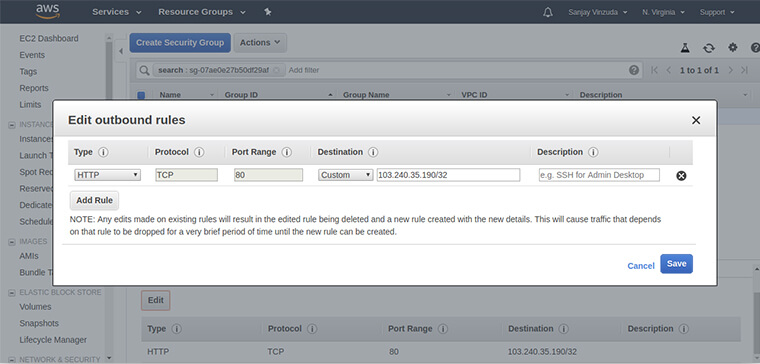The width and height of the screenshot is (760, 364).
Task: Go to previous page of results
Action: point(668,70)
